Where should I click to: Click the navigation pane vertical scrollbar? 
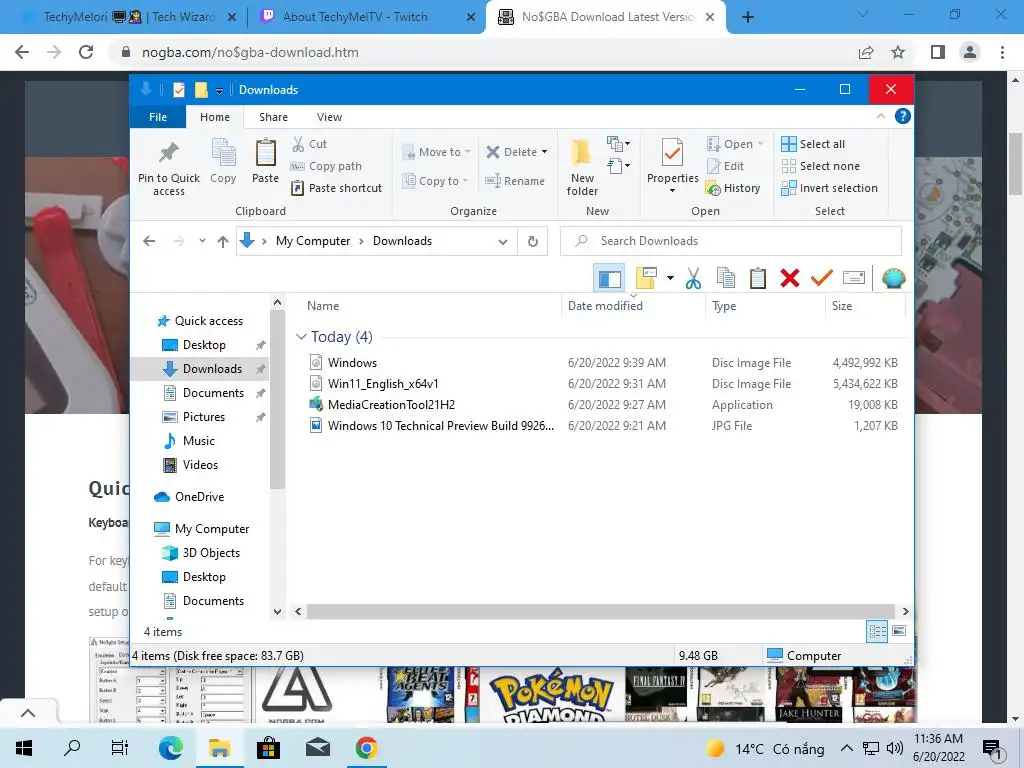pos(278,398)
